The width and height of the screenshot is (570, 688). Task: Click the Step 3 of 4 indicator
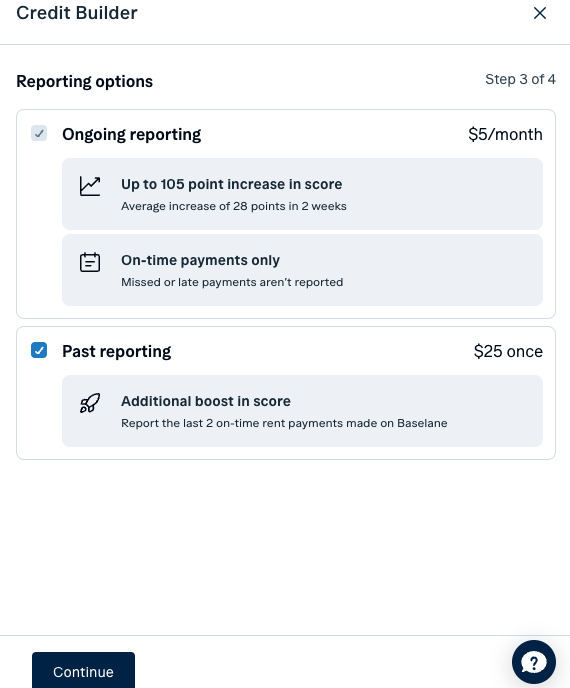[x=520, y=79]
